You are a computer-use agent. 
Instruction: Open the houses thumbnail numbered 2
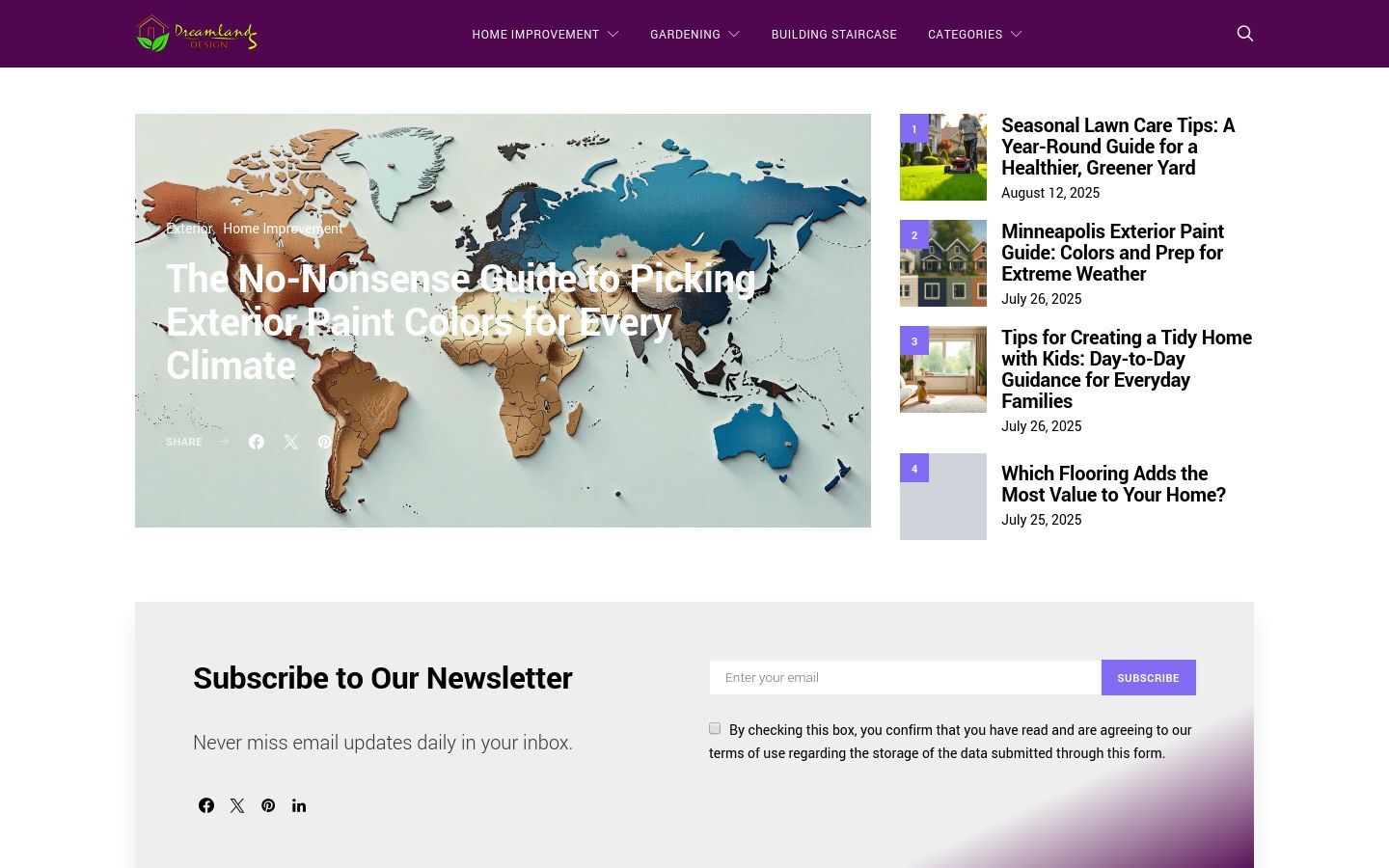pos(943,263)
